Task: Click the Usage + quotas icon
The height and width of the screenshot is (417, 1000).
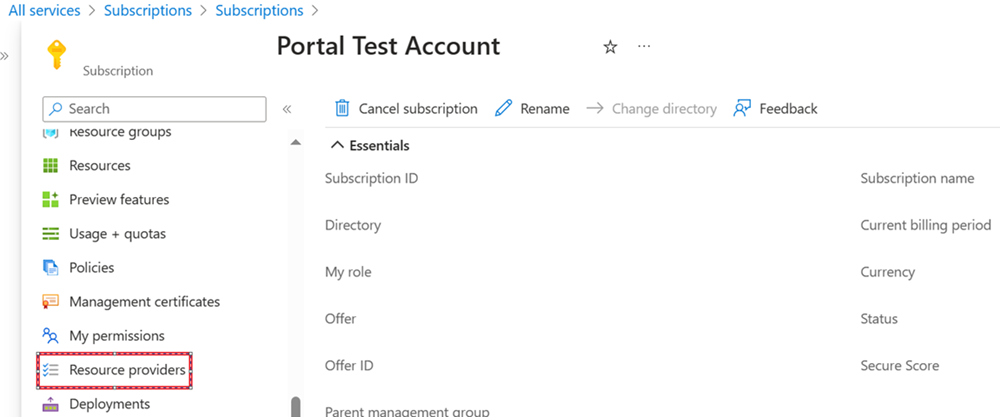Action: [50, 233]
